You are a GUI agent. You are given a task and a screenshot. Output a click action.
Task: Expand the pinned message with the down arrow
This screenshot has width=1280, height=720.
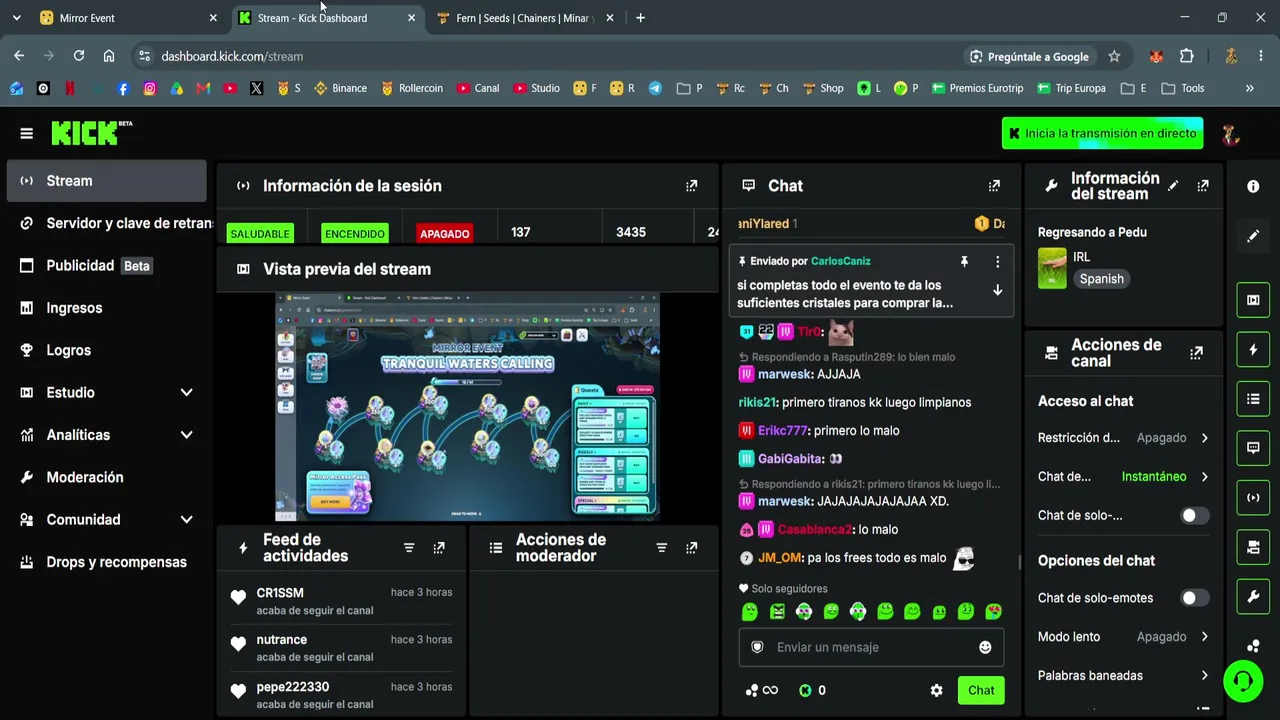click(997, 290)
